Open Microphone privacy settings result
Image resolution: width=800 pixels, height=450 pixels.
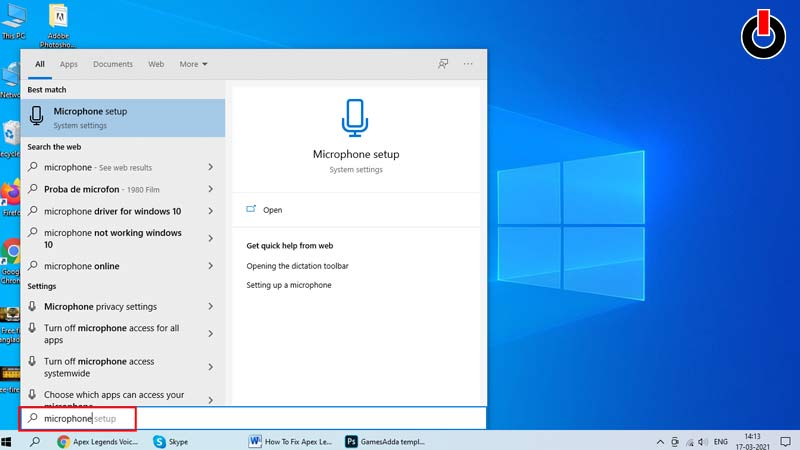point(123,307)
